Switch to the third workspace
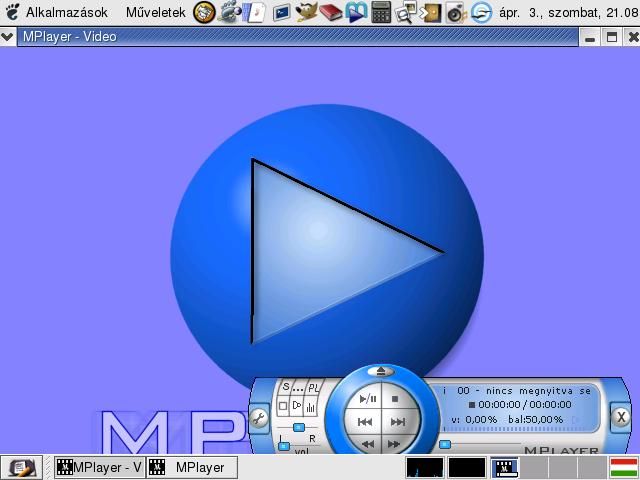The width and height of the screenshot is (640, 480). [x=563, y=467]
